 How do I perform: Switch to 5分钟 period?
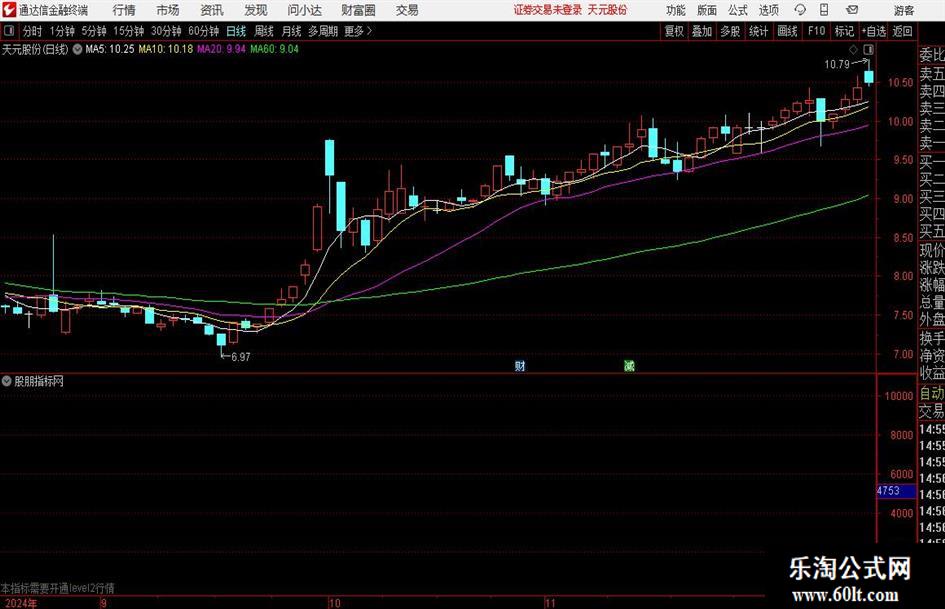[94, 31]
